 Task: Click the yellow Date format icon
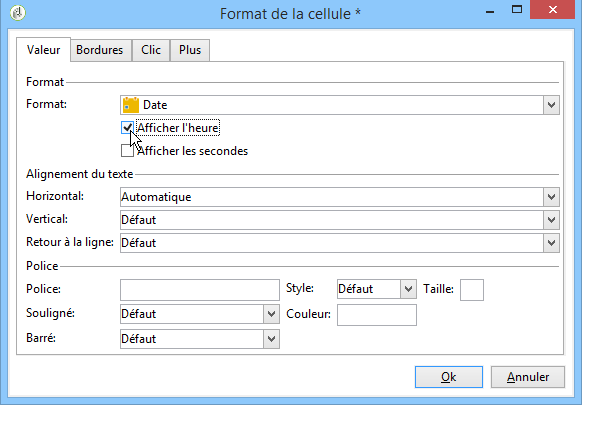[130, 104]
